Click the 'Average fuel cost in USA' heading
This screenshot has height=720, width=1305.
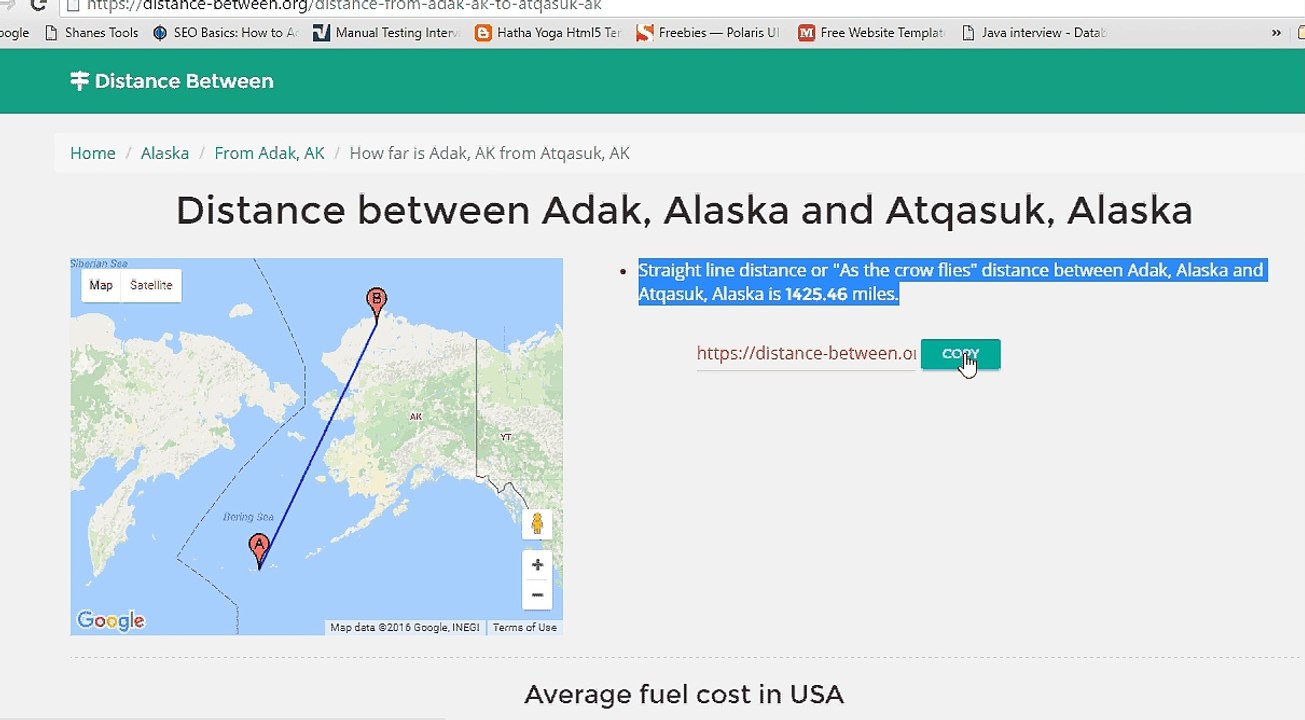pos(684,694)
